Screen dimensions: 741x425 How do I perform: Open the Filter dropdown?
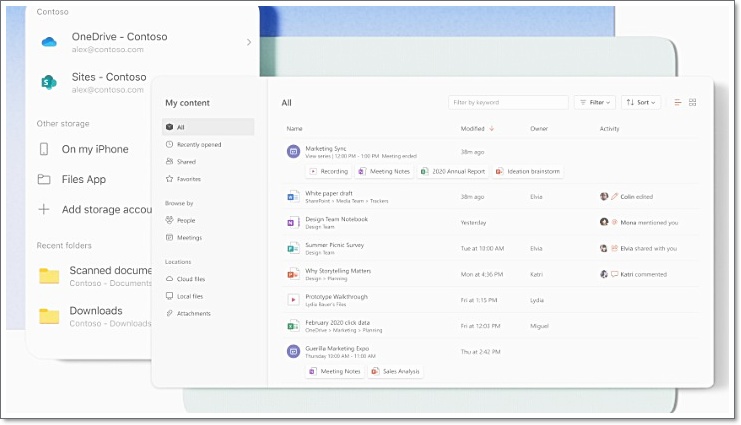pyautogui.click(x=595, y=103)
